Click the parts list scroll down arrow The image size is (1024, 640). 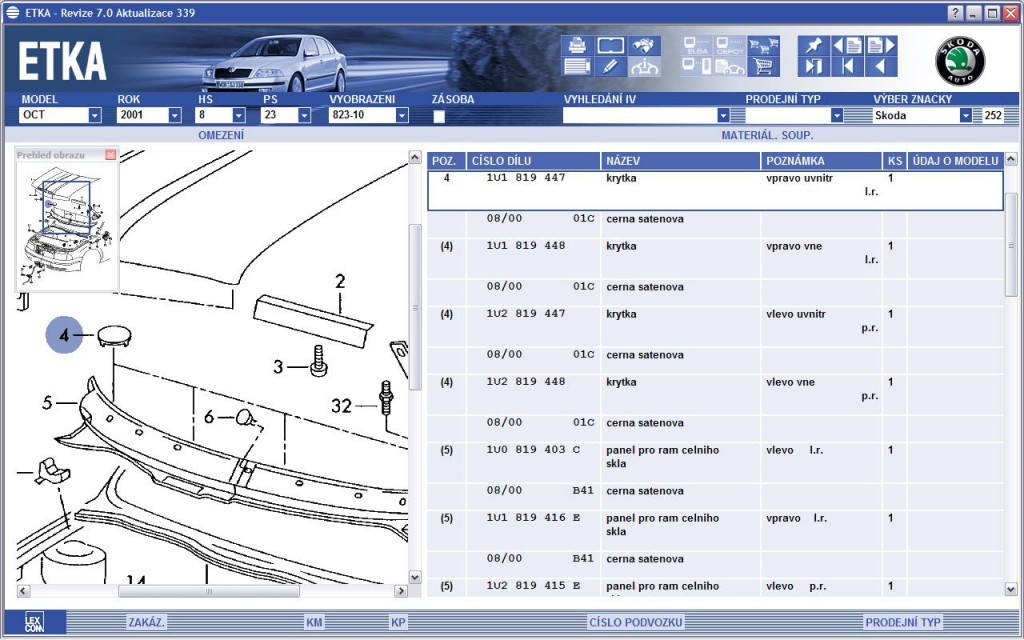pyautogui.click(x=1011, y=589)
